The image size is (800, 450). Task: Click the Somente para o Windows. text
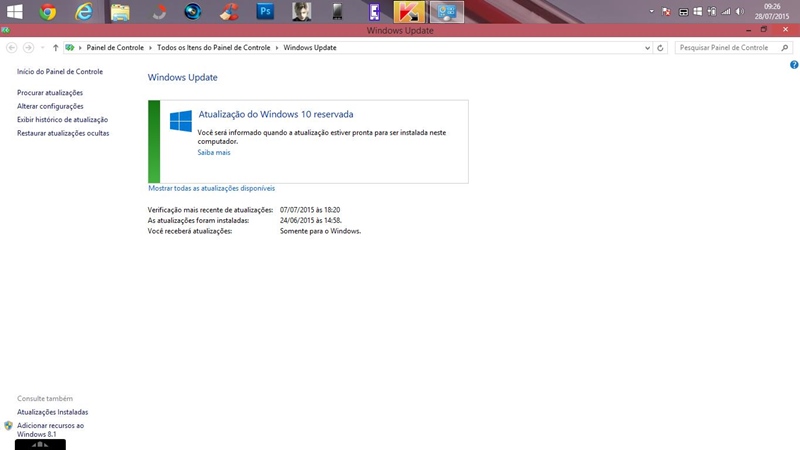[x=320, y=231]
